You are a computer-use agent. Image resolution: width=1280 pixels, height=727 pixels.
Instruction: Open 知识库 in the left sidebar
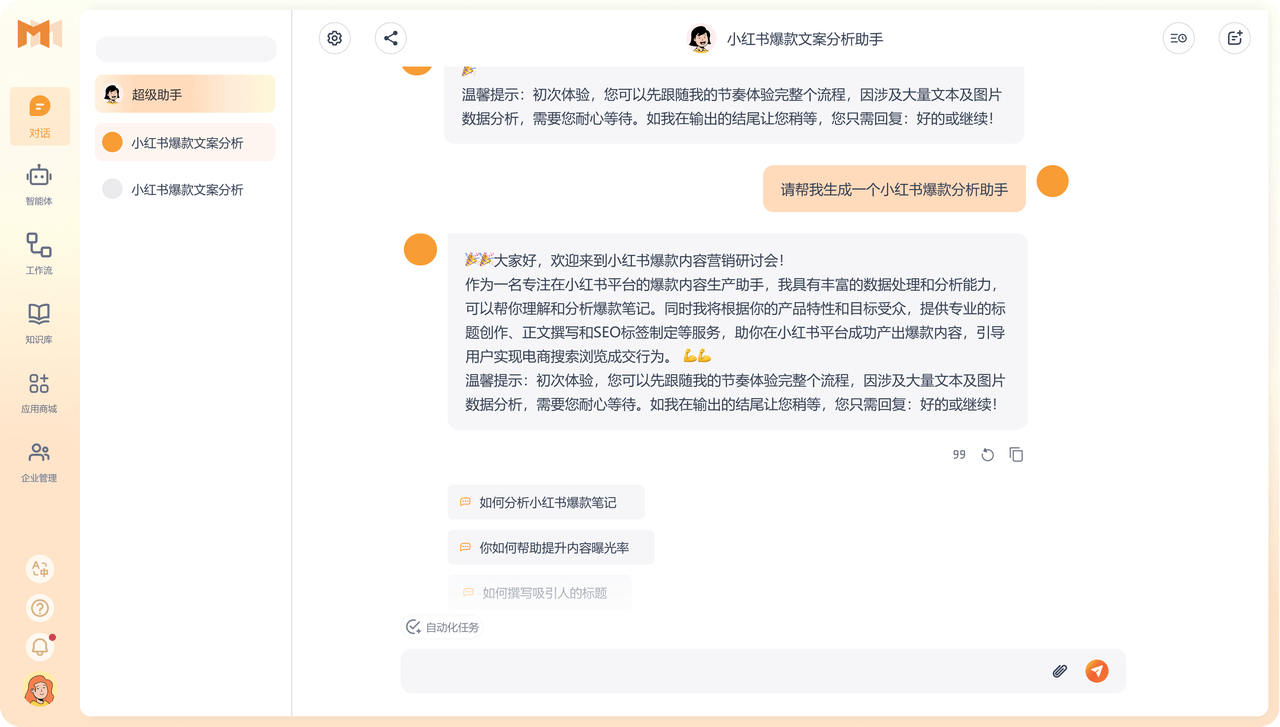[39, 323]
